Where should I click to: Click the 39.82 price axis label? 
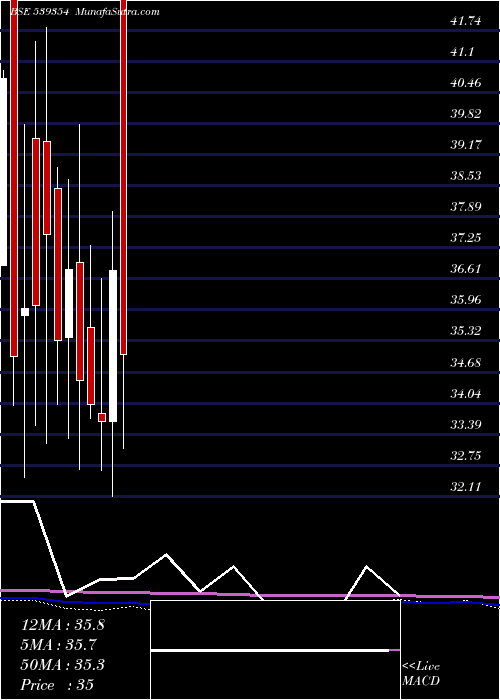466,114
